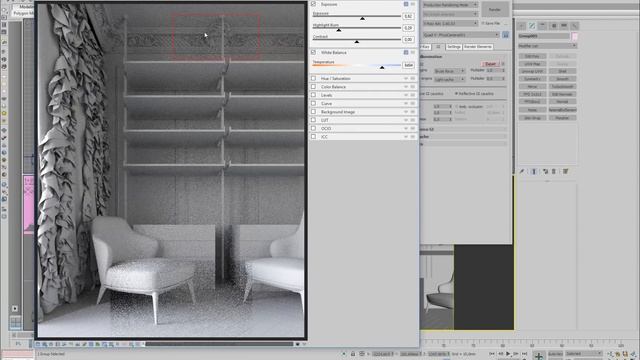The image size is (640, 360).
Task: Click the Exposure slider handle
Action: pos(362,18)
